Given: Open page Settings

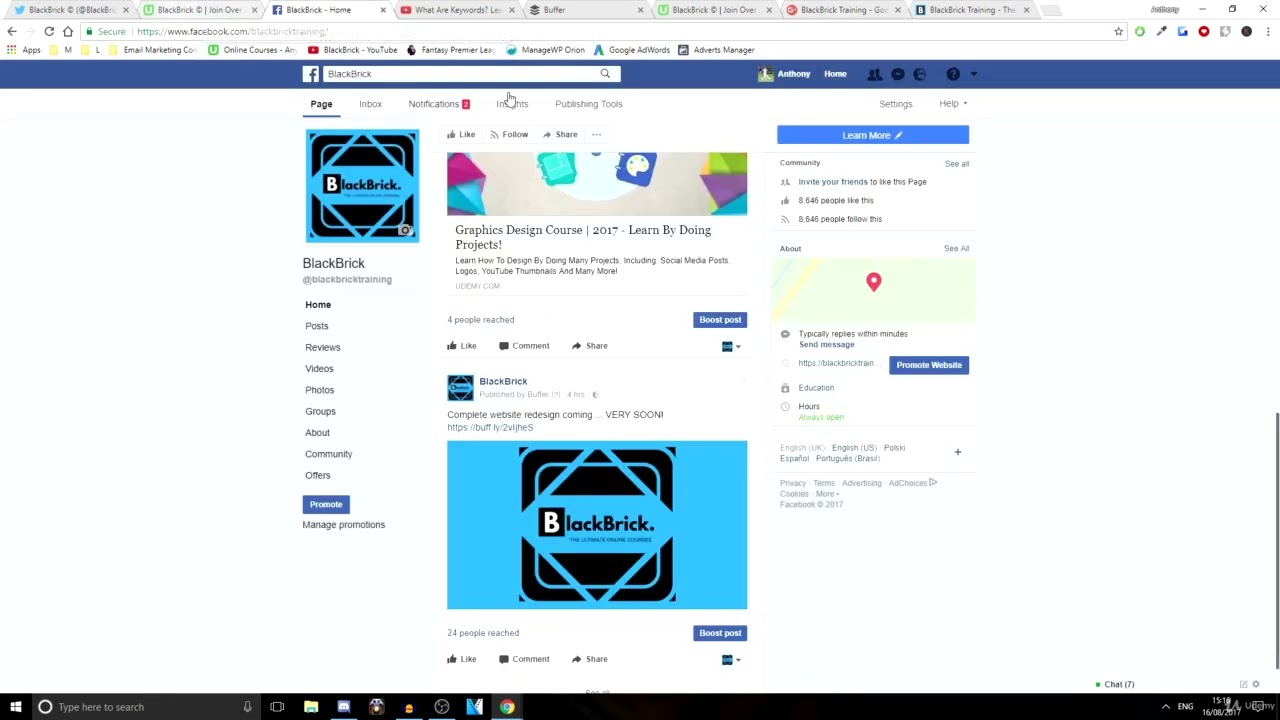Looking at the screenshot, I should tap(896, 104).
